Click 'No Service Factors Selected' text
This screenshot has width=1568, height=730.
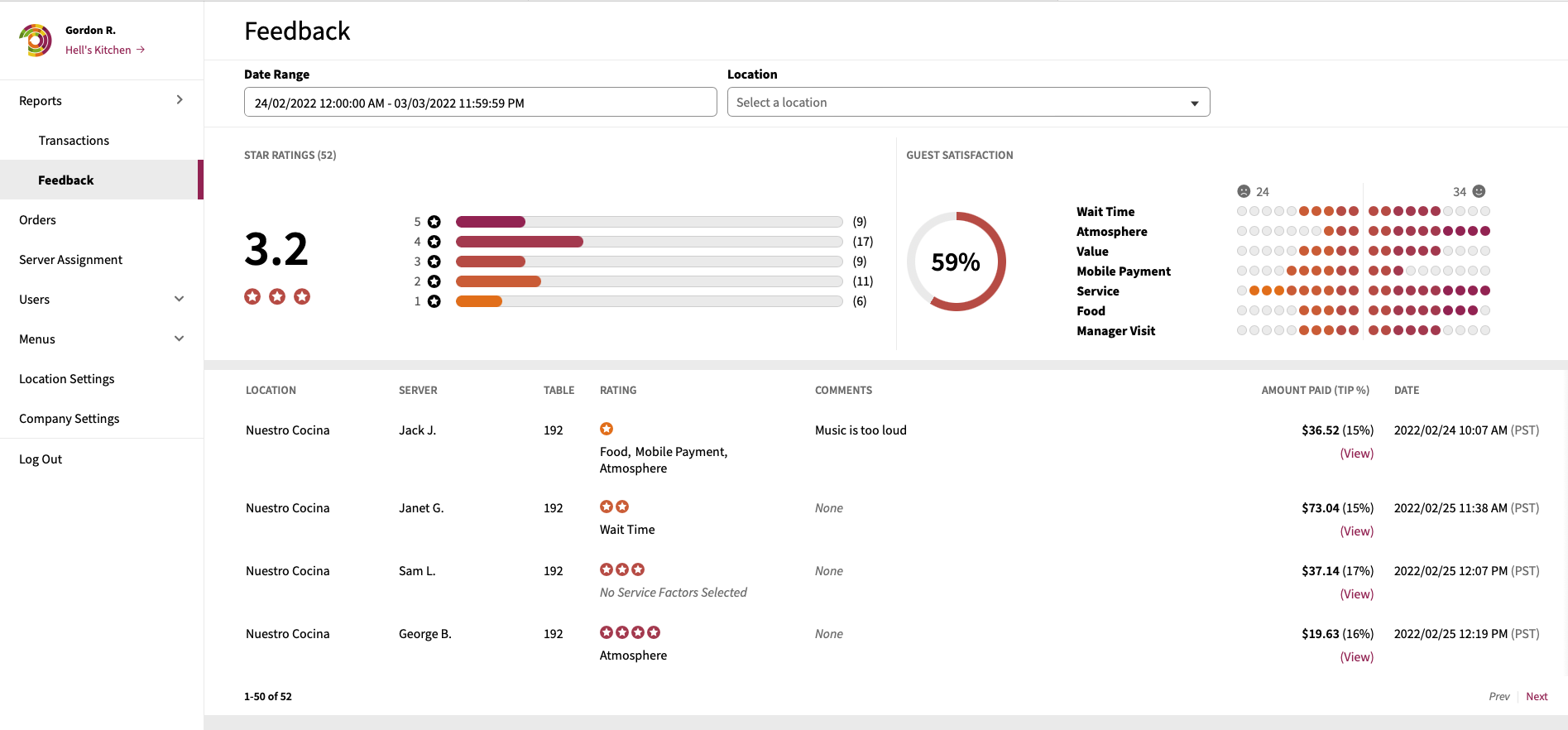point(673,593)
